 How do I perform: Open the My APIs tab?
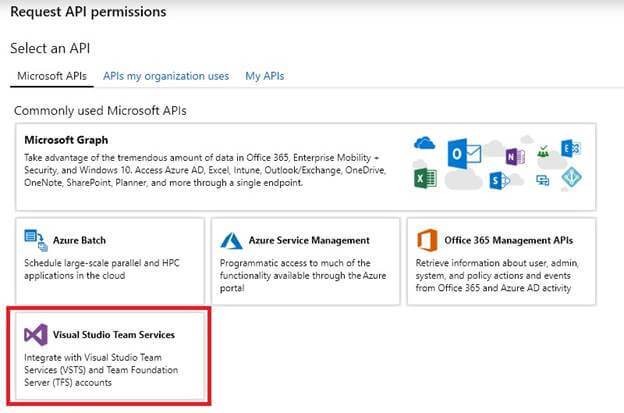265,76
